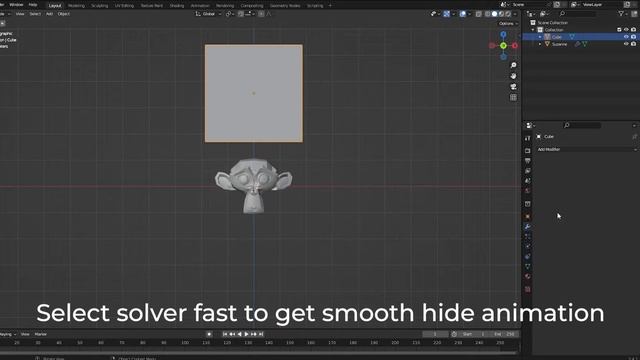The width and height of the screenshot is (640, 360).
Task: Click the viewport zoom magnifier icon
Action: pyautogui.click(x=513, y=65)
